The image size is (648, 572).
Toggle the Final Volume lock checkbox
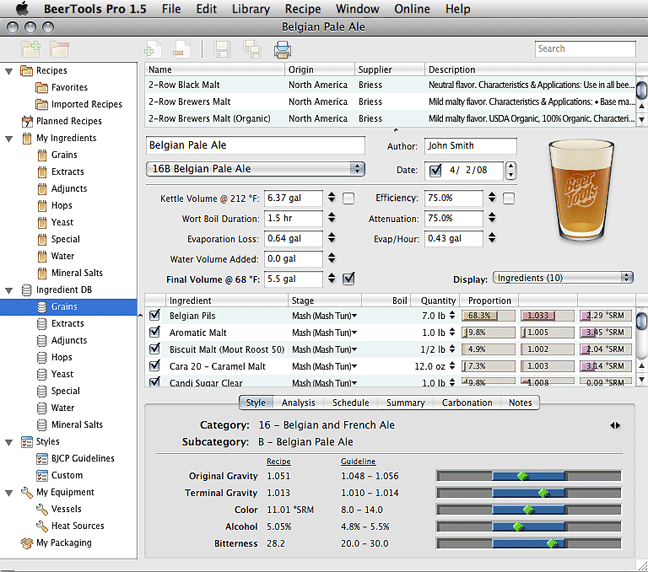click(348, 278)
